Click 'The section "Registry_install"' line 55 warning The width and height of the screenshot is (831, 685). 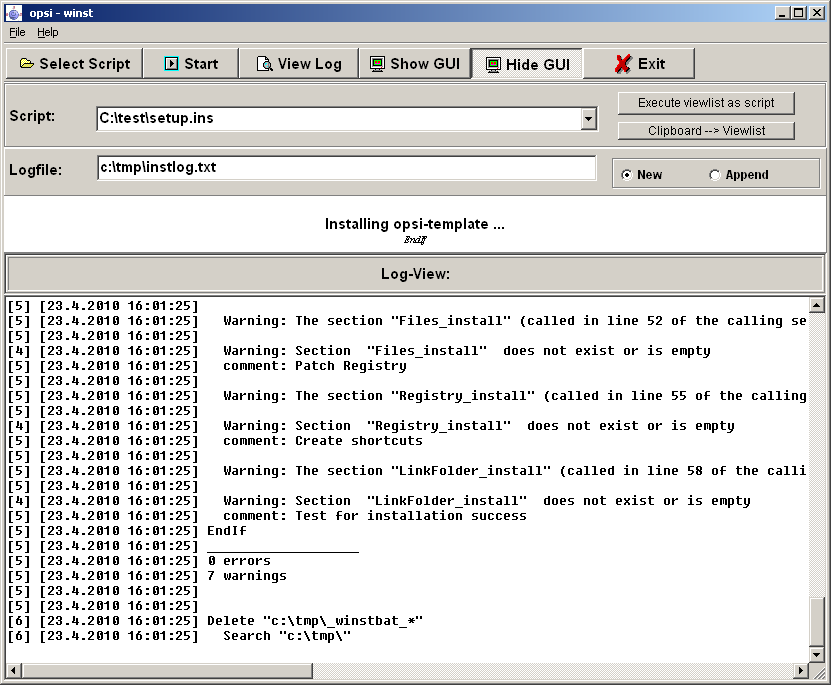point(515,396)
